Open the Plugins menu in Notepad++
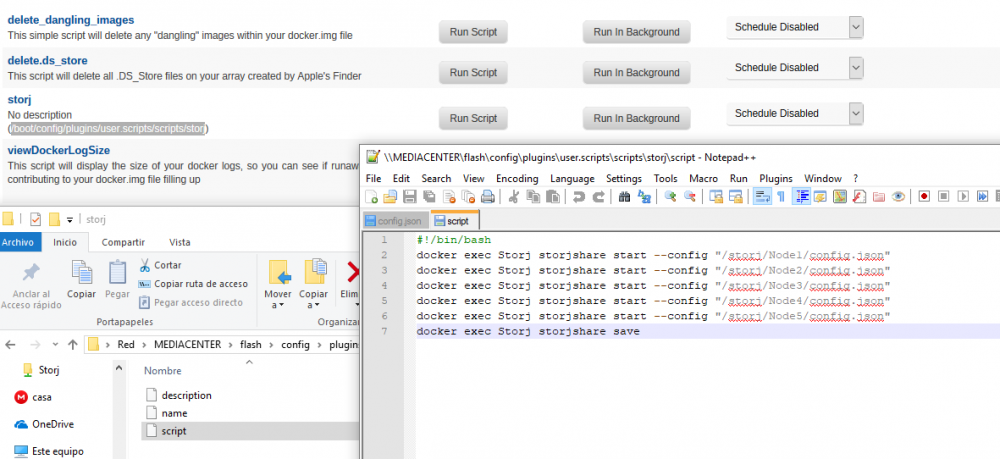1000x459 pixels. pyautogui.click(x=776, y=178)
